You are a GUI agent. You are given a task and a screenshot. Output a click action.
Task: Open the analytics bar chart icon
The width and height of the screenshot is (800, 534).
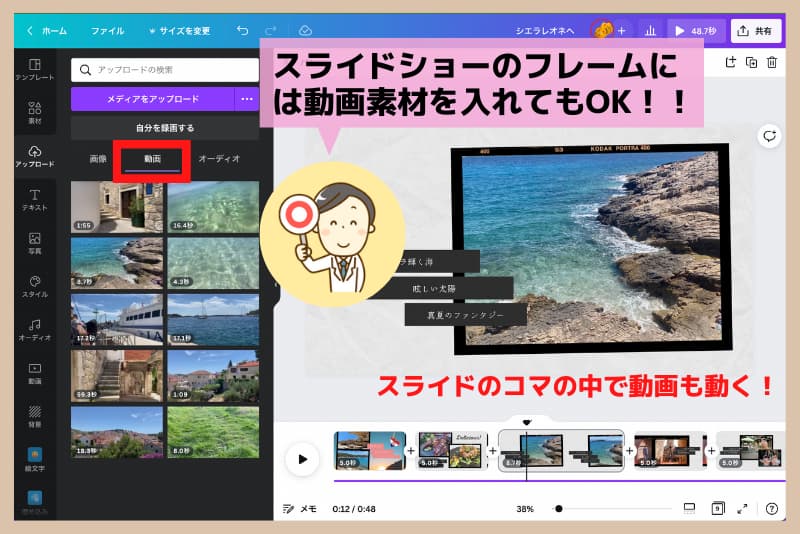(x=650, y=31)
